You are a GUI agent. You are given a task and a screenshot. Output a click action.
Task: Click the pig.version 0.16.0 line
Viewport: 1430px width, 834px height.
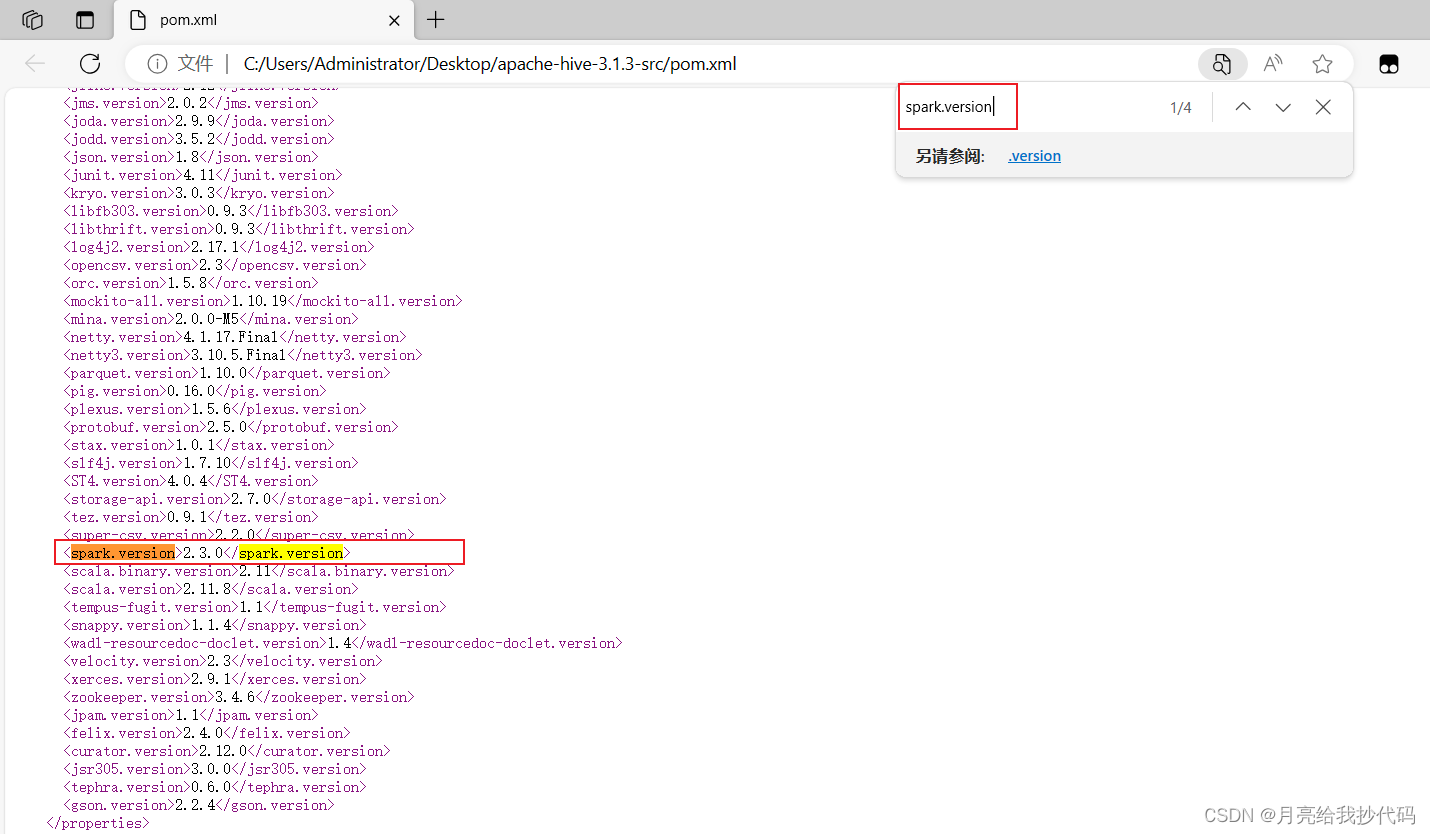click(x=195, y=391)
